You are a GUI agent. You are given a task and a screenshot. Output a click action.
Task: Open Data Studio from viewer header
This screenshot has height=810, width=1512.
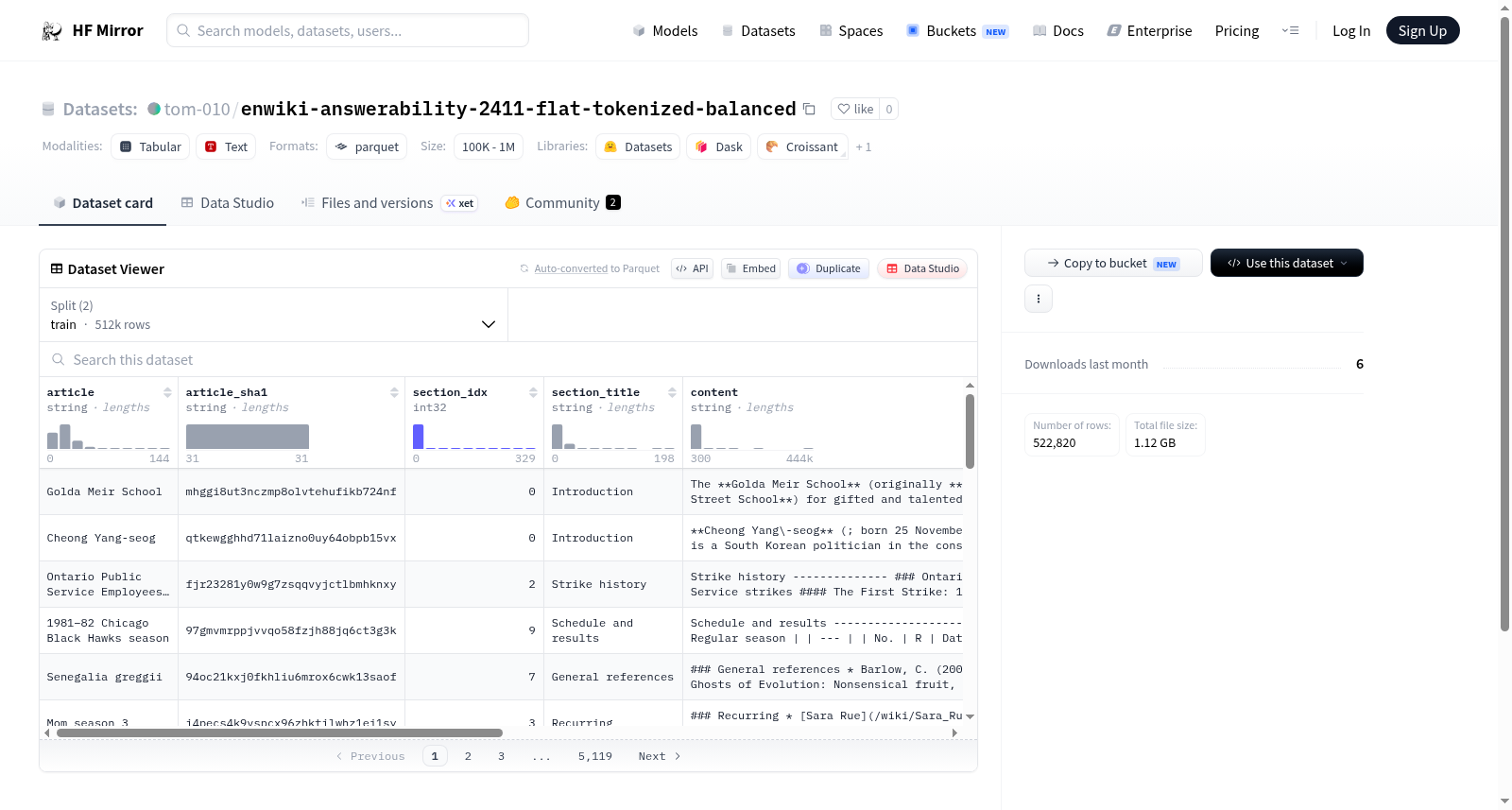922,268
